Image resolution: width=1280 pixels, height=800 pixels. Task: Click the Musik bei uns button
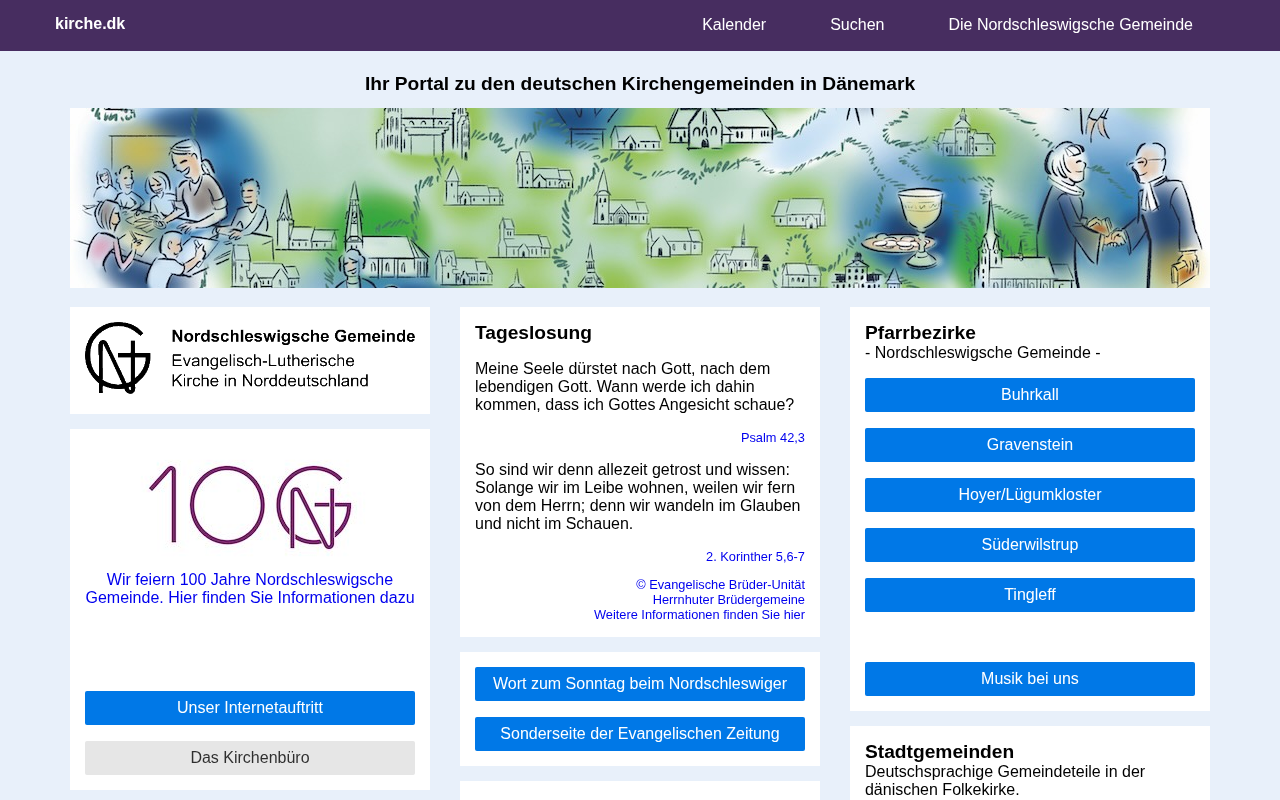(1030, 679)
